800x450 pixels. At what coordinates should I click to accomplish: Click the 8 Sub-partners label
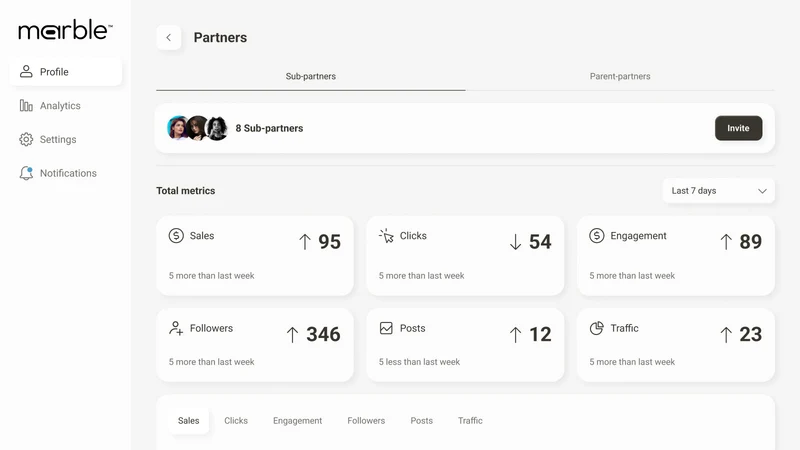pyautogui.click(x=269, y=129)
